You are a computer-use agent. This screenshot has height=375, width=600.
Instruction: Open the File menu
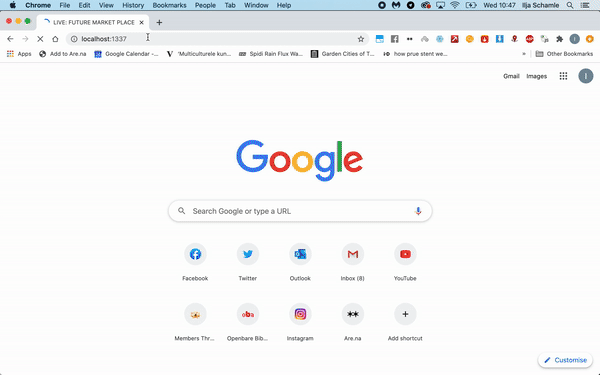tap(65, 5)
